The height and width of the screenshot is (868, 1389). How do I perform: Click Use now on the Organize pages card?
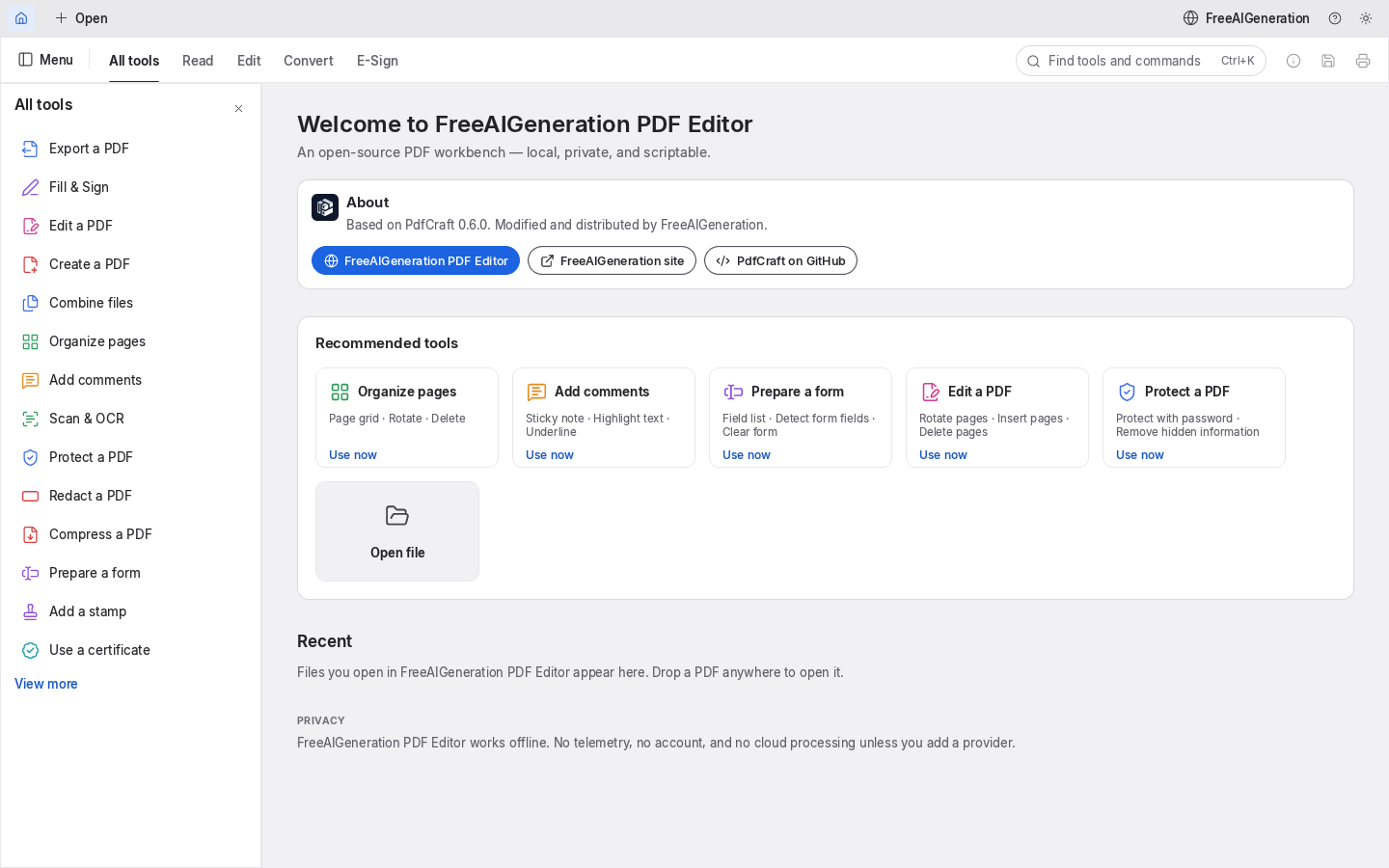click(x=353, y=455)
